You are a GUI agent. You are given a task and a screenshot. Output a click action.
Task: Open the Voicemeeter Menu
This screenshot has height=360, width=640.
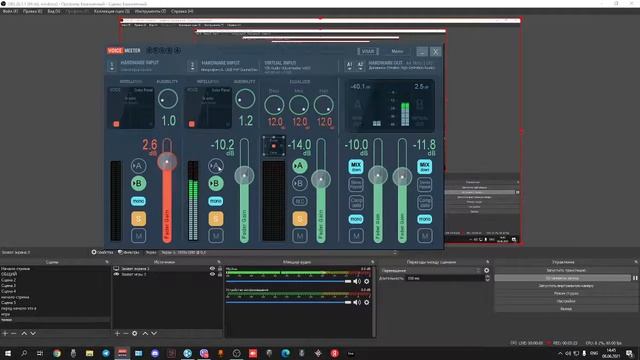397,51
